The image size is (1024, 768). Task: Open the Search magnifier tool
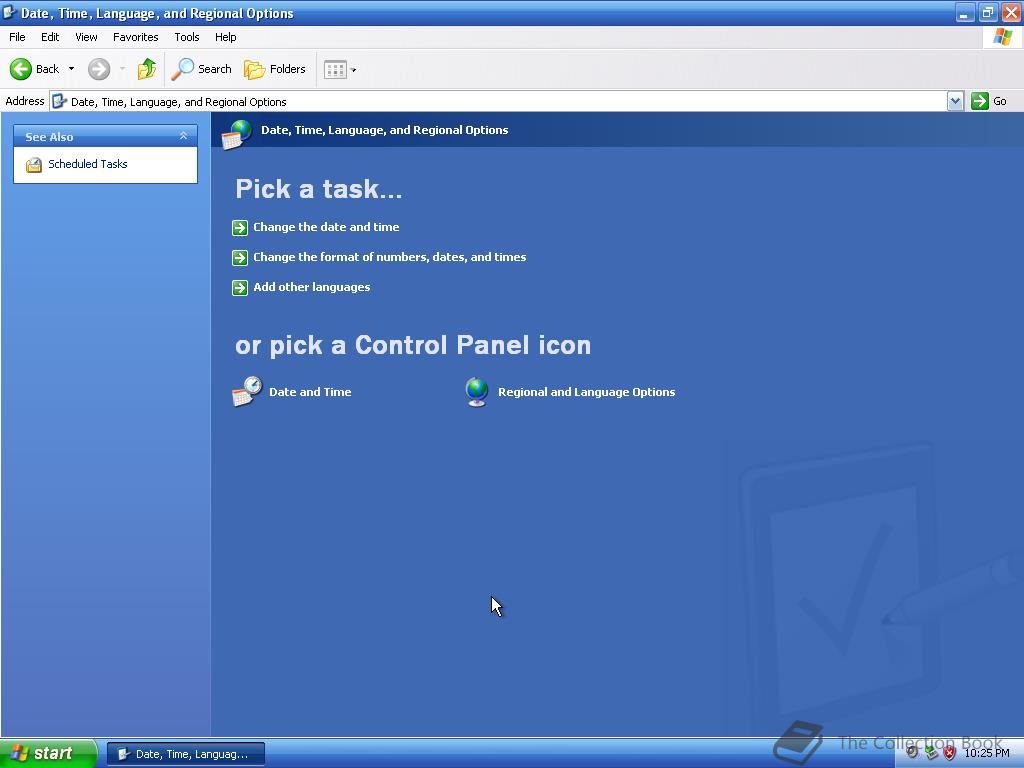tap(201, 69)
